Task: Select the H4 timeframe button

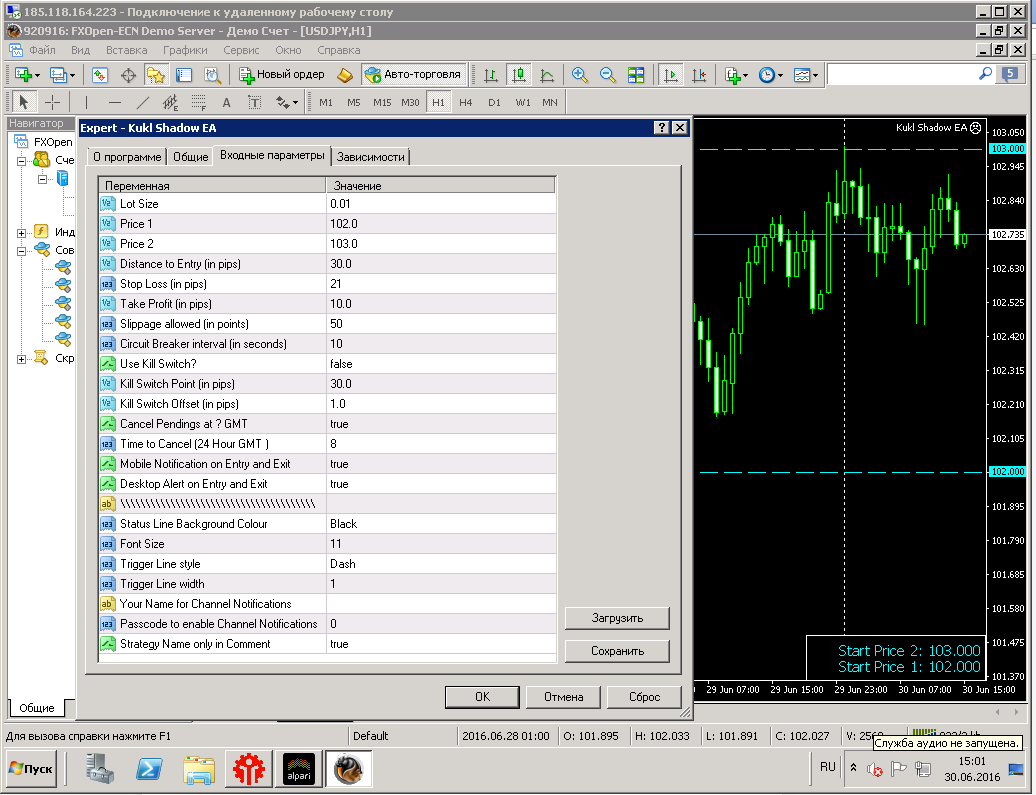Action: [x=466, y=102]
